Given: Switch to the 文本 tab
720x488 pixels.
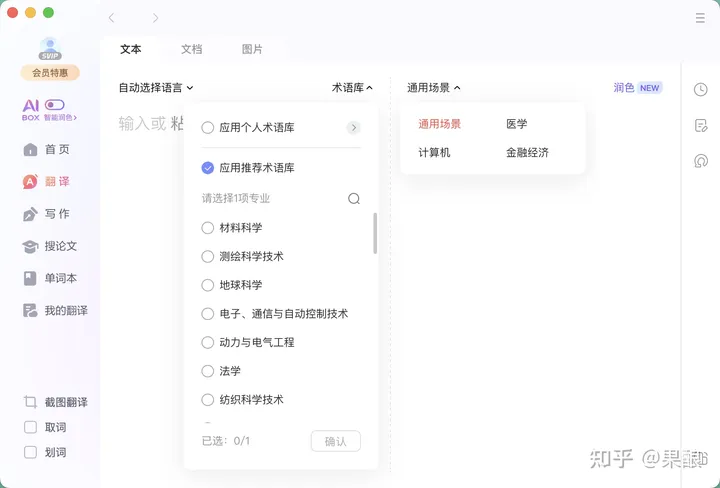Looking at the screenshot, I should pos(130,49).
